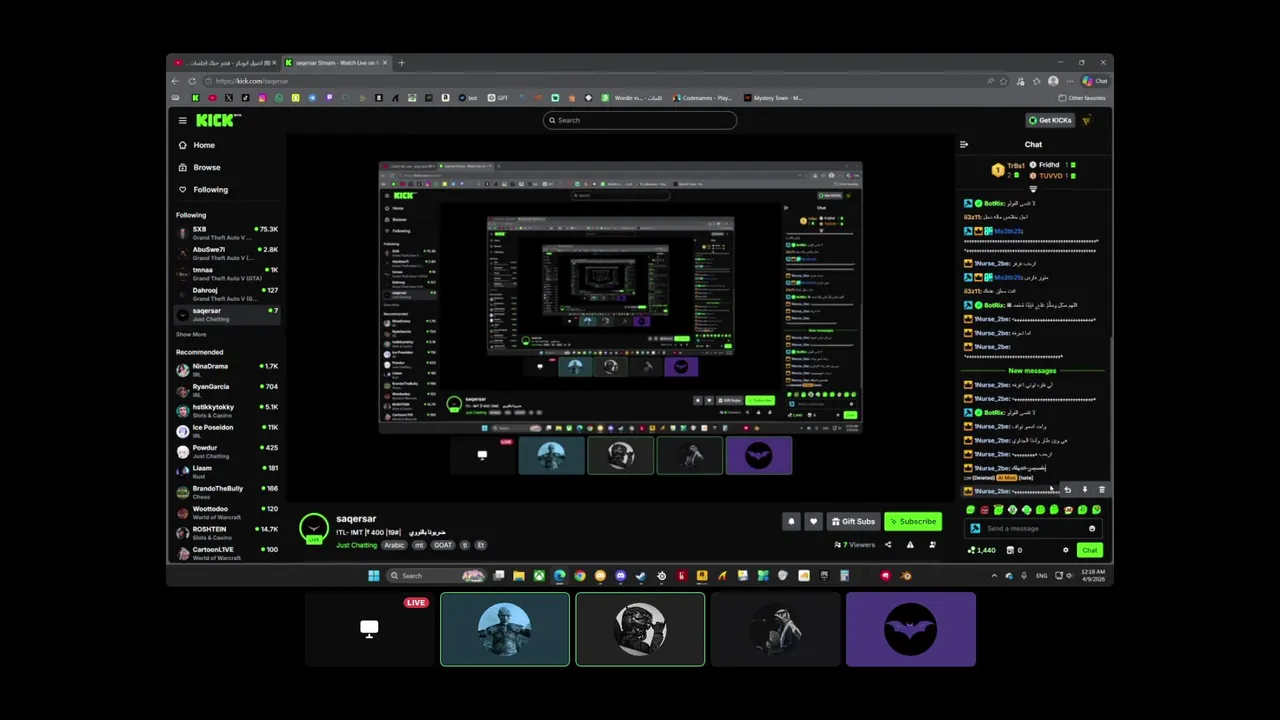
Task: Click the heart follow button
Action: 813,521
